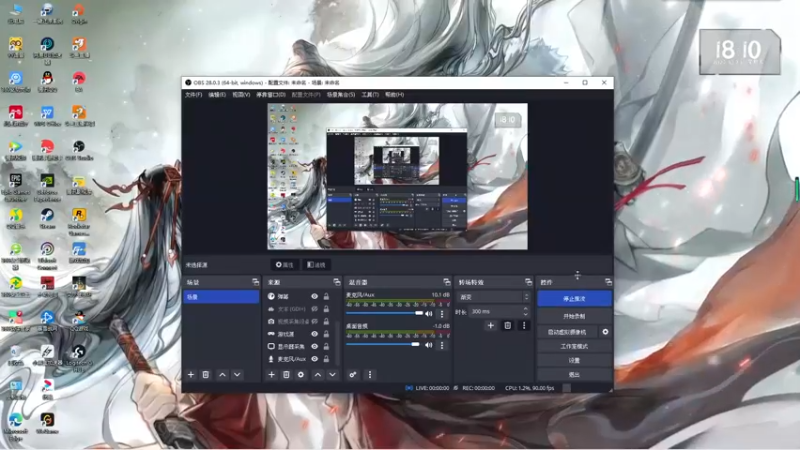Float the Scenes (场景) dock panel

pos(255,282)
